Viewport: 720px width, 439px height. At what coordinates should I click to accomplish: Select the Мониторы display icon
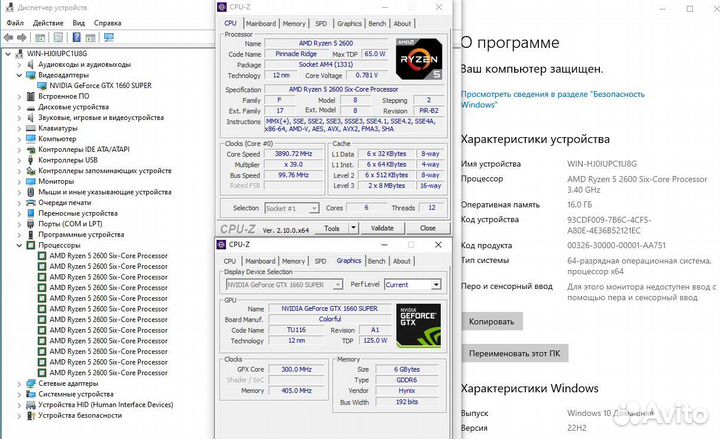click(31, 181)
